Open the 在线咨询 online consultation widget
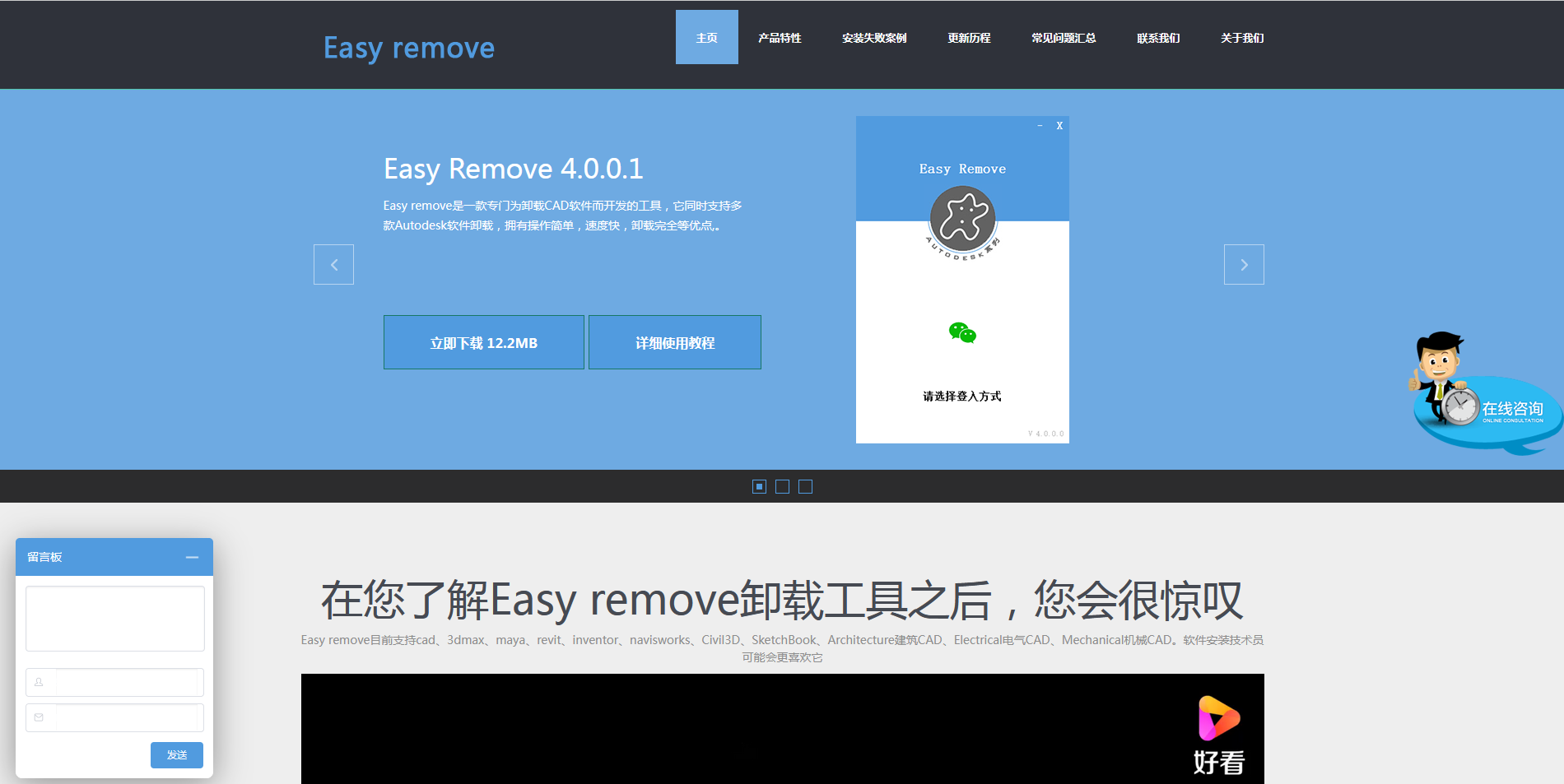The image size is (1564, 784). [1487, 393]
